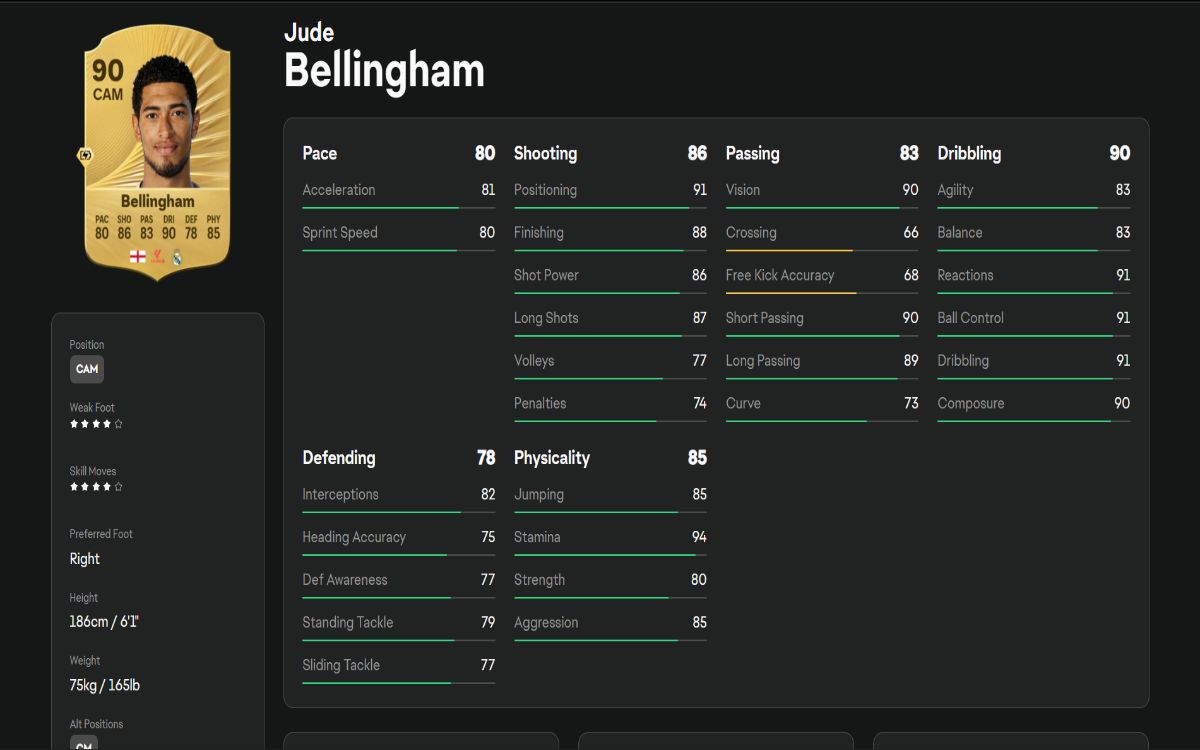The width and height of the screenshot is (1200, 750).
Task: Click the first Weak Foot star
Action: (74, 424)
